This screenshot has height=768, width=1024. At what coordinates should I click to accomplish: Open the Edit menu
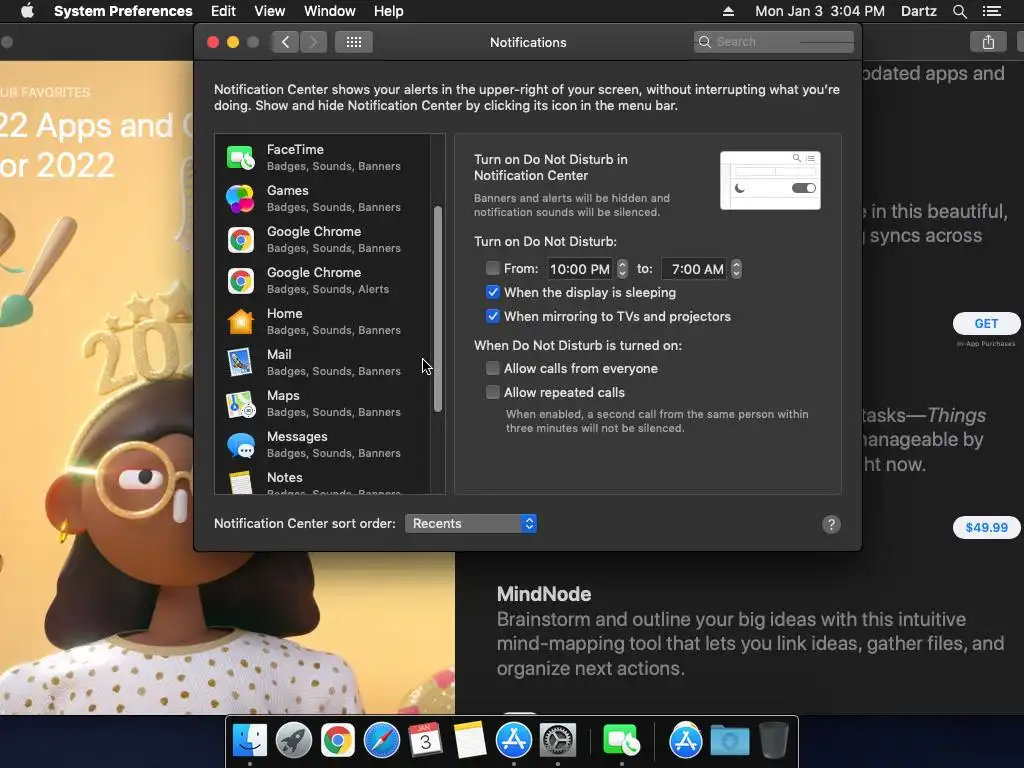[223, 11]
